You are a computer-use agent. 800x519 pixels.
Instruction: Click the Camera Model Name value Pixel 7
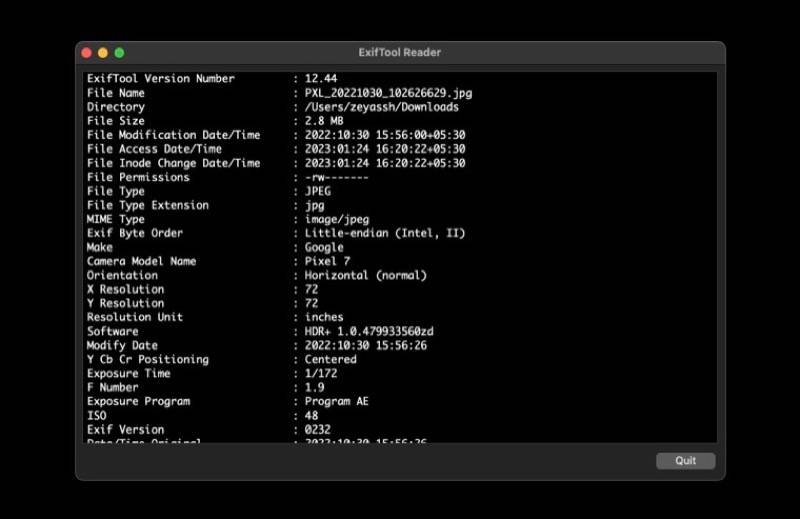coord(328,261)
